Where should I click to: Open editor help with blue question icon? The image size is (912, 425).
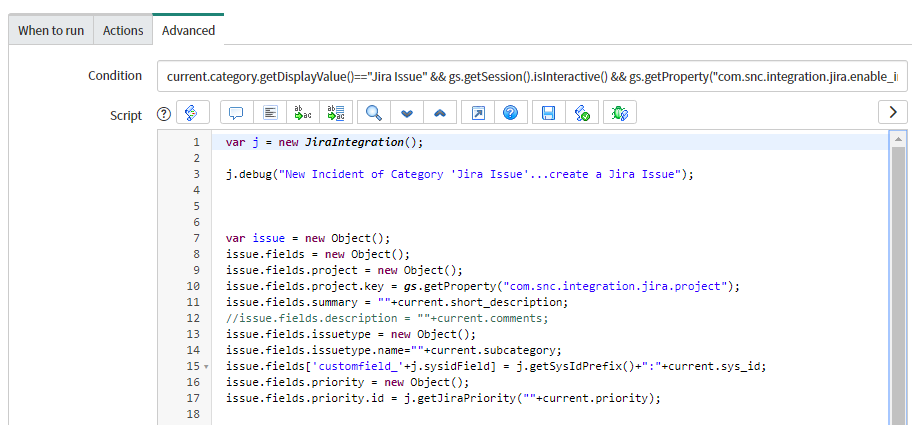[511, 112]
